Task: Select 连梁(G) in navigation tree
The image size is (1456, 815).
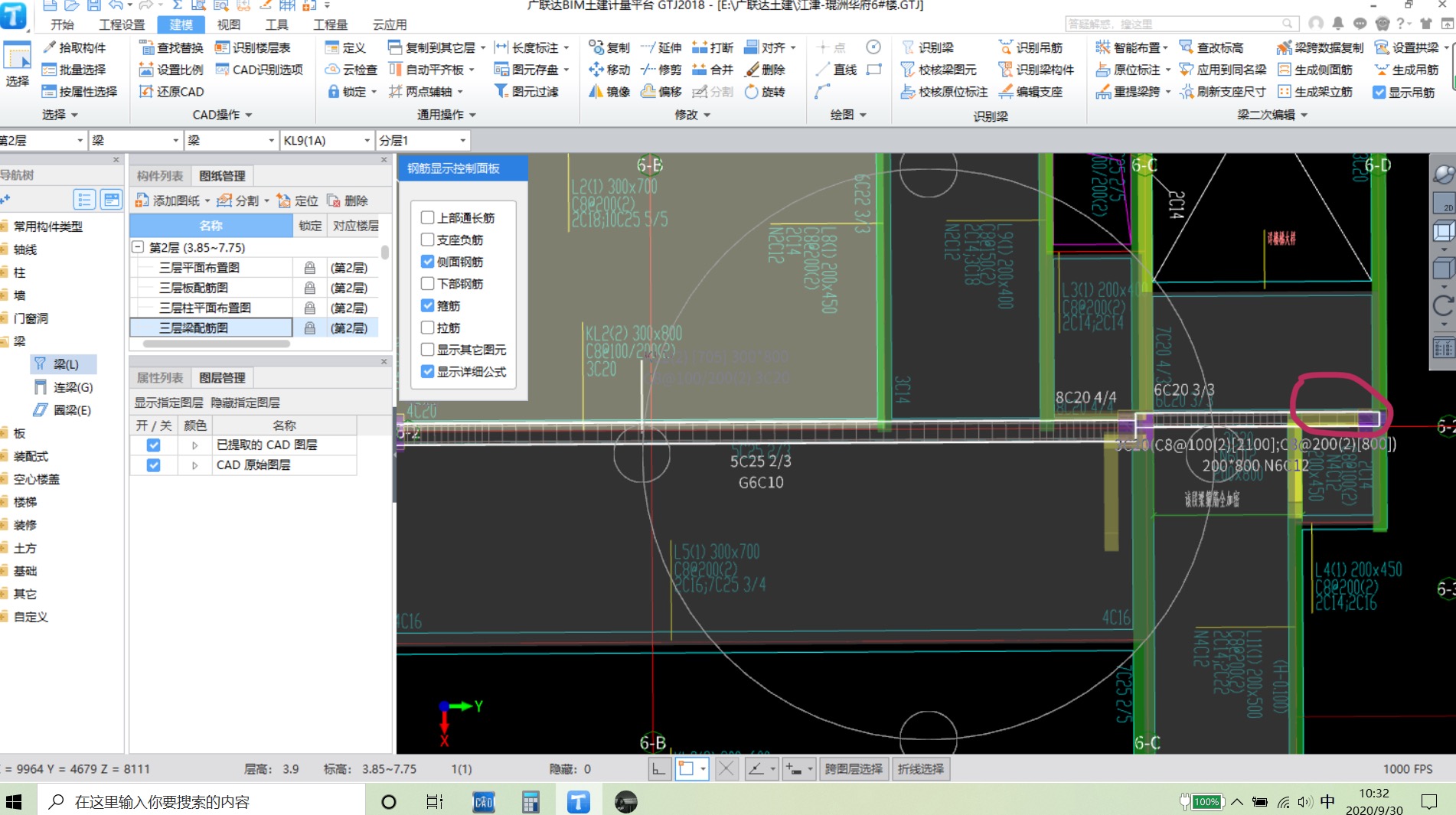Action: [x=63, y=387]
